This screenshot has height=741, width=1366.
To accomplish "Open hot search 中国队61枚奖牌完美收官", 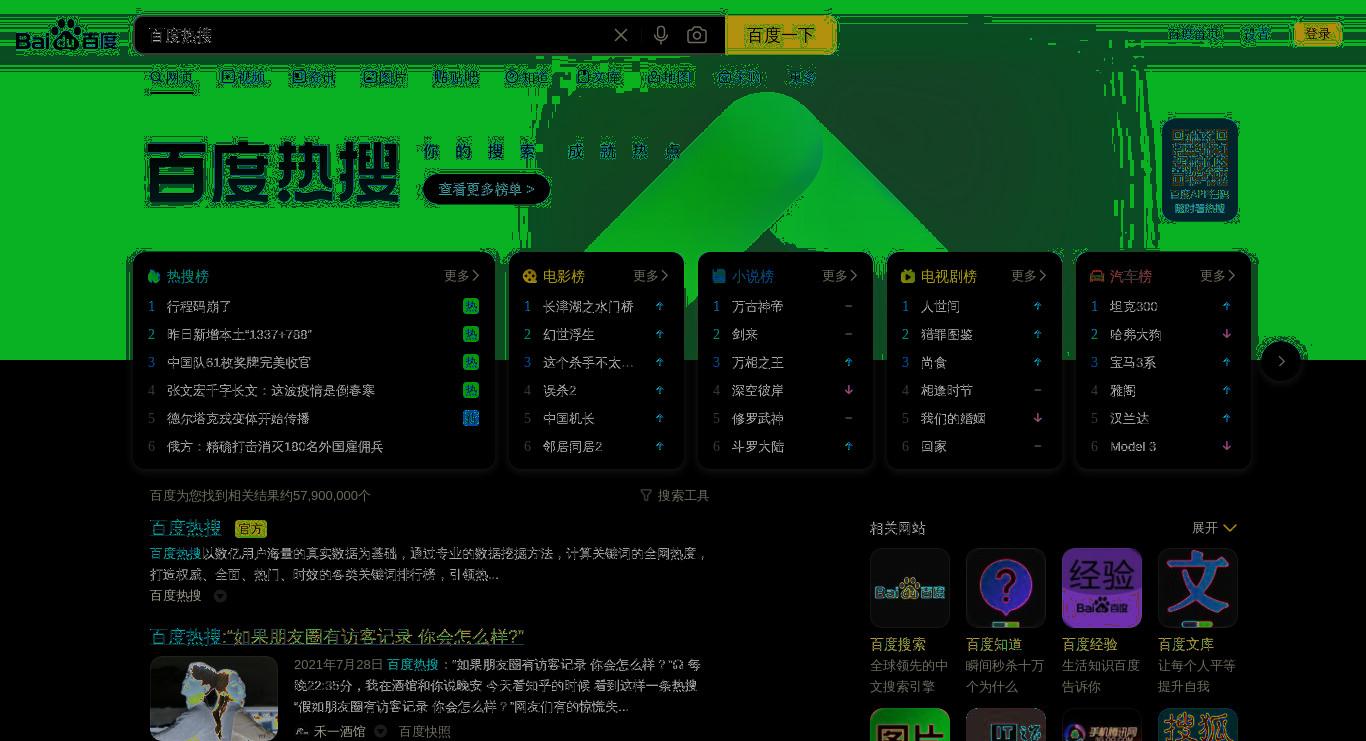I will (239, 362).
